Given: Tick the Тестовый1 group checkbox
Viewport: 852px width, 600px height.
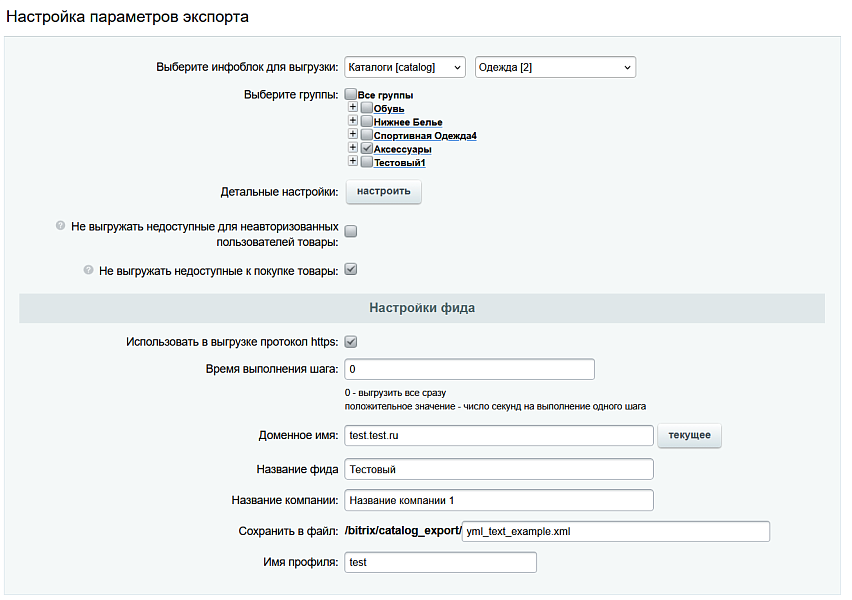Looking at the screenshot, I should (366, 162).
